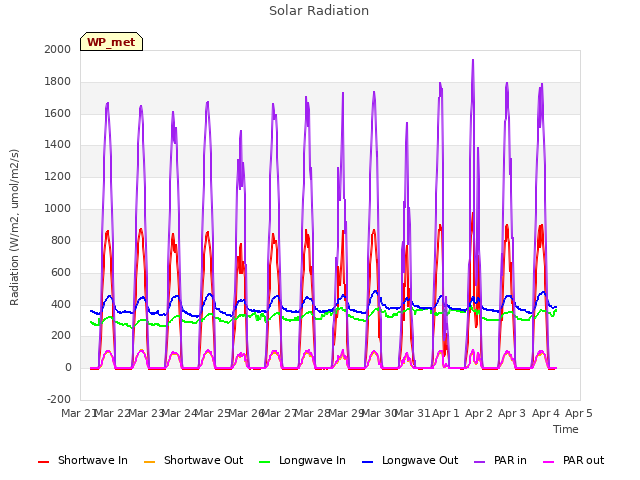Click the Mar 31 x-axis tick label
The image size is (640, 480).
(x=412, y=413)
